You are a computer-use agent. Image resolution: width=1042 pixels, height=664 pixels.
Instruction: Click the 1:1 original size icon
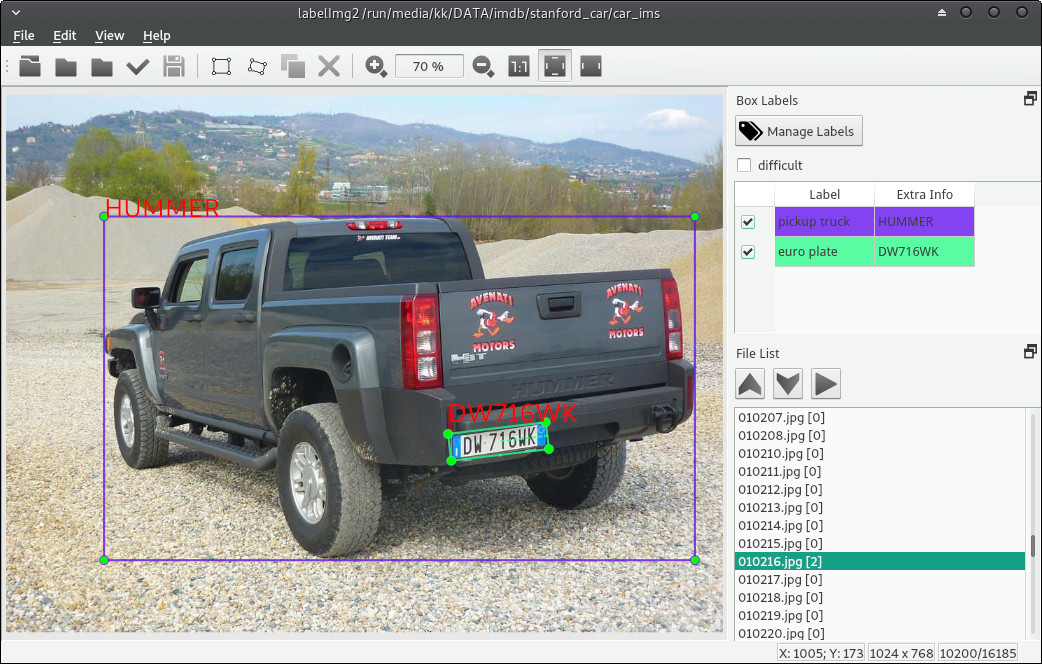519,66
